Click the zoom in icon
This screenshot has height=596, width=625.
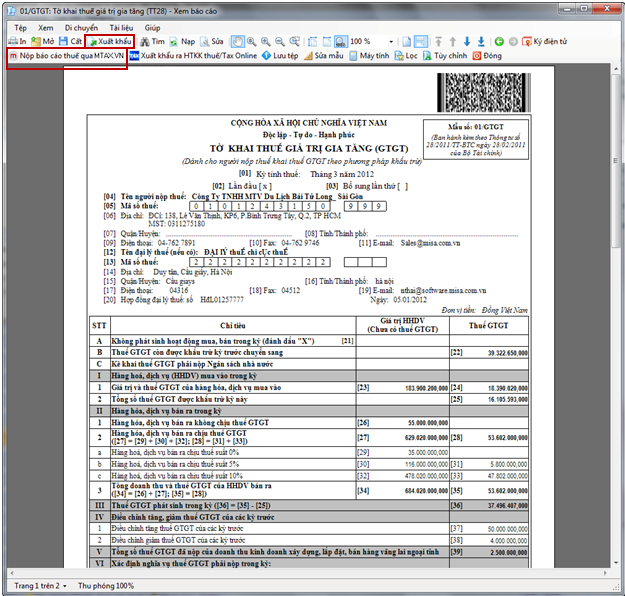point(266,41)
